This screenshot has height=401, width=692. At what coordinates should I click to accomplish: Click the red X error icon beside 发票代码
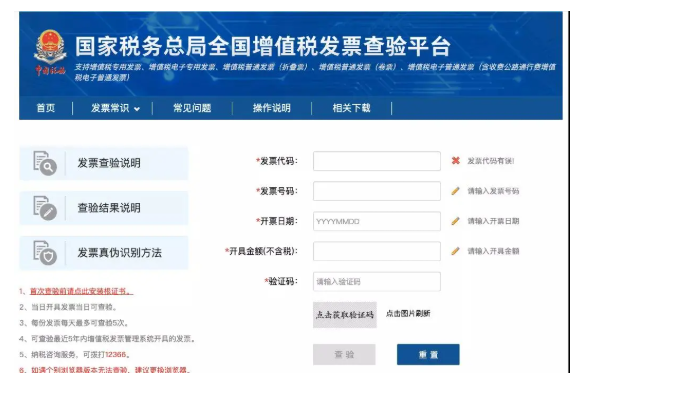point(455,161)
